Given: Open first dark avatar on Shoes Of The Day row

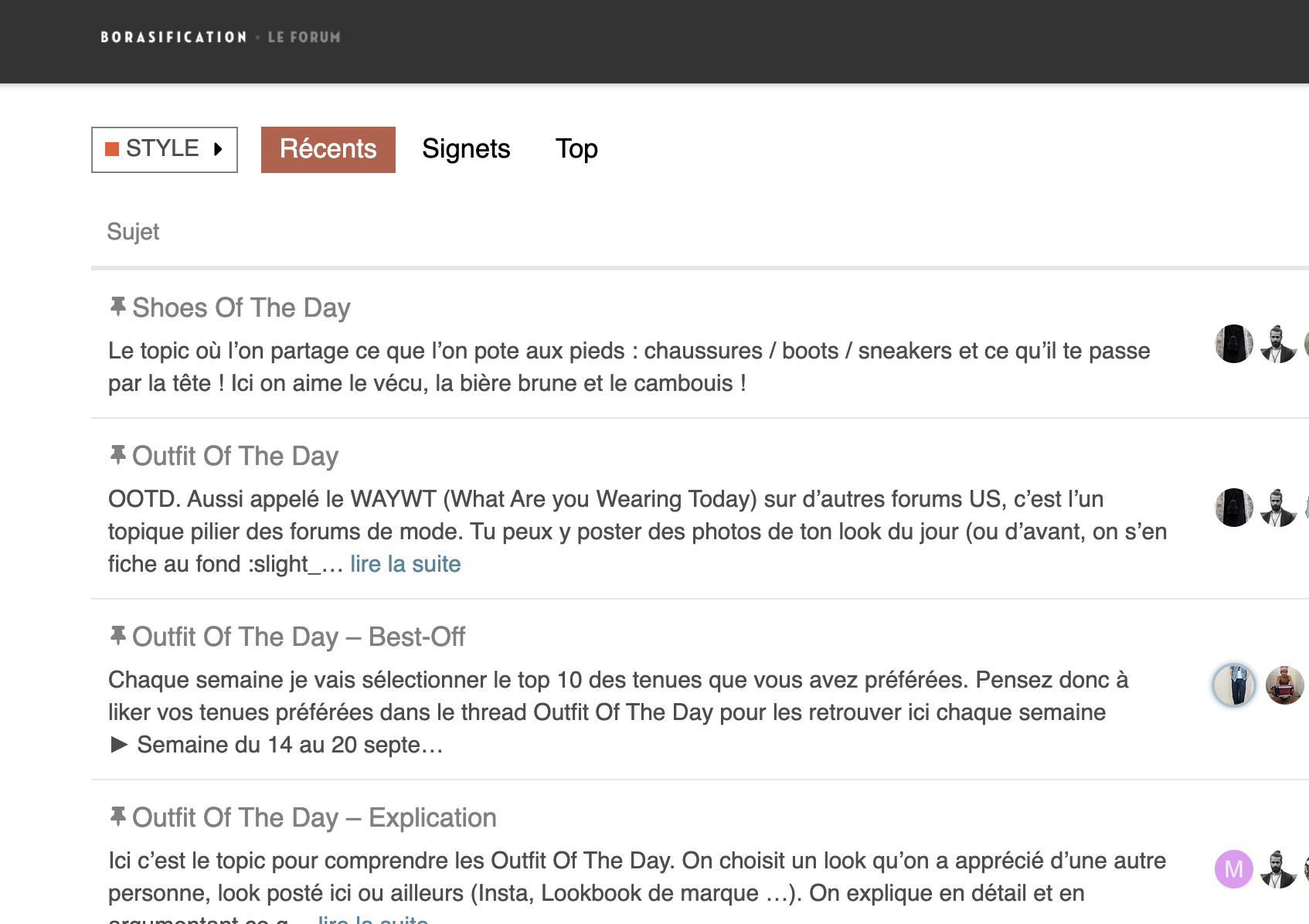Looking at the screenshot, I should click(x=1234, y=344).
